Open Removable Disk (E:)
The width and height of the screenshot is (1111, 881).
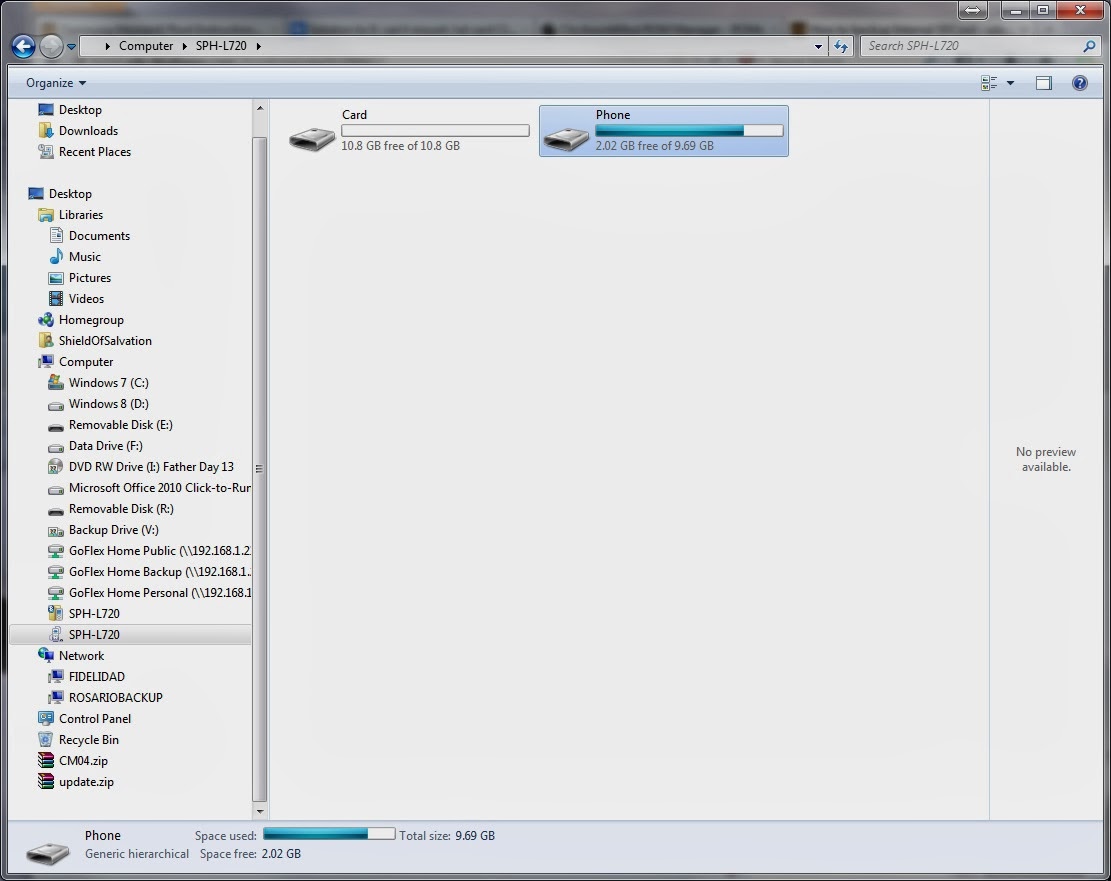(110, 425)
